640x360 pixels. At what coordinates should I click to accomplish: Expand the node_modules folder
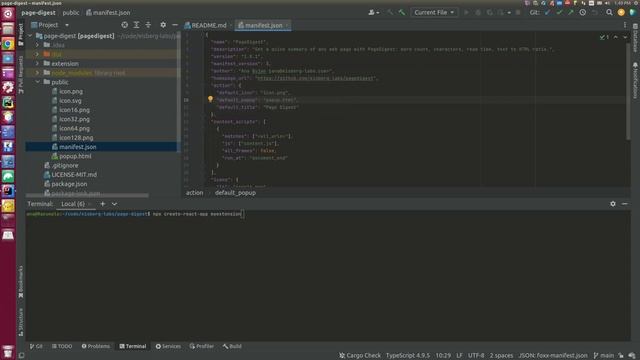tap(38, 73)
